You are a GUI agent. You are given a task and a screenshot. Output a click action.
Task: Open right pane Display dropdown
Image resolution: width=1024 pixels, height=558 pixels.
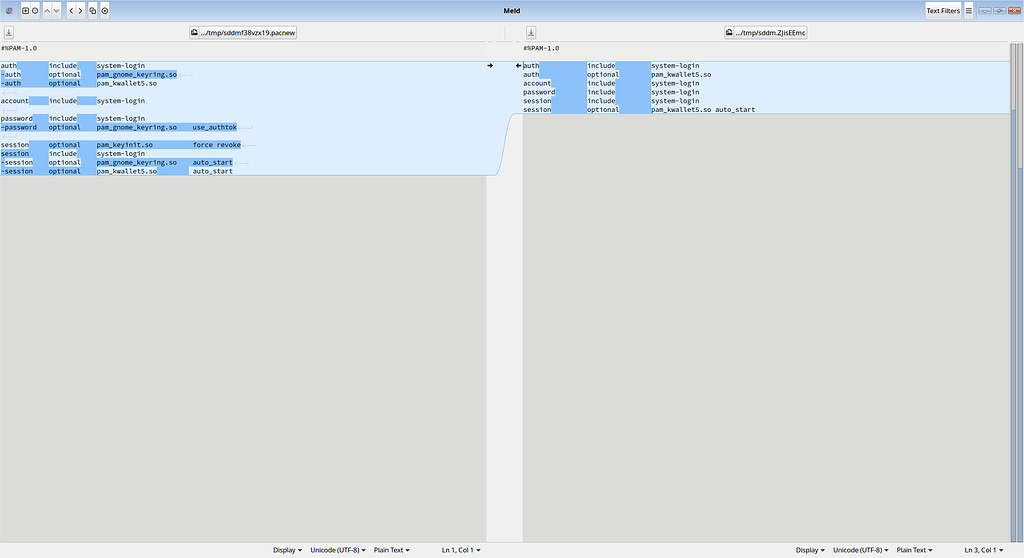click(x=810, y=550)
